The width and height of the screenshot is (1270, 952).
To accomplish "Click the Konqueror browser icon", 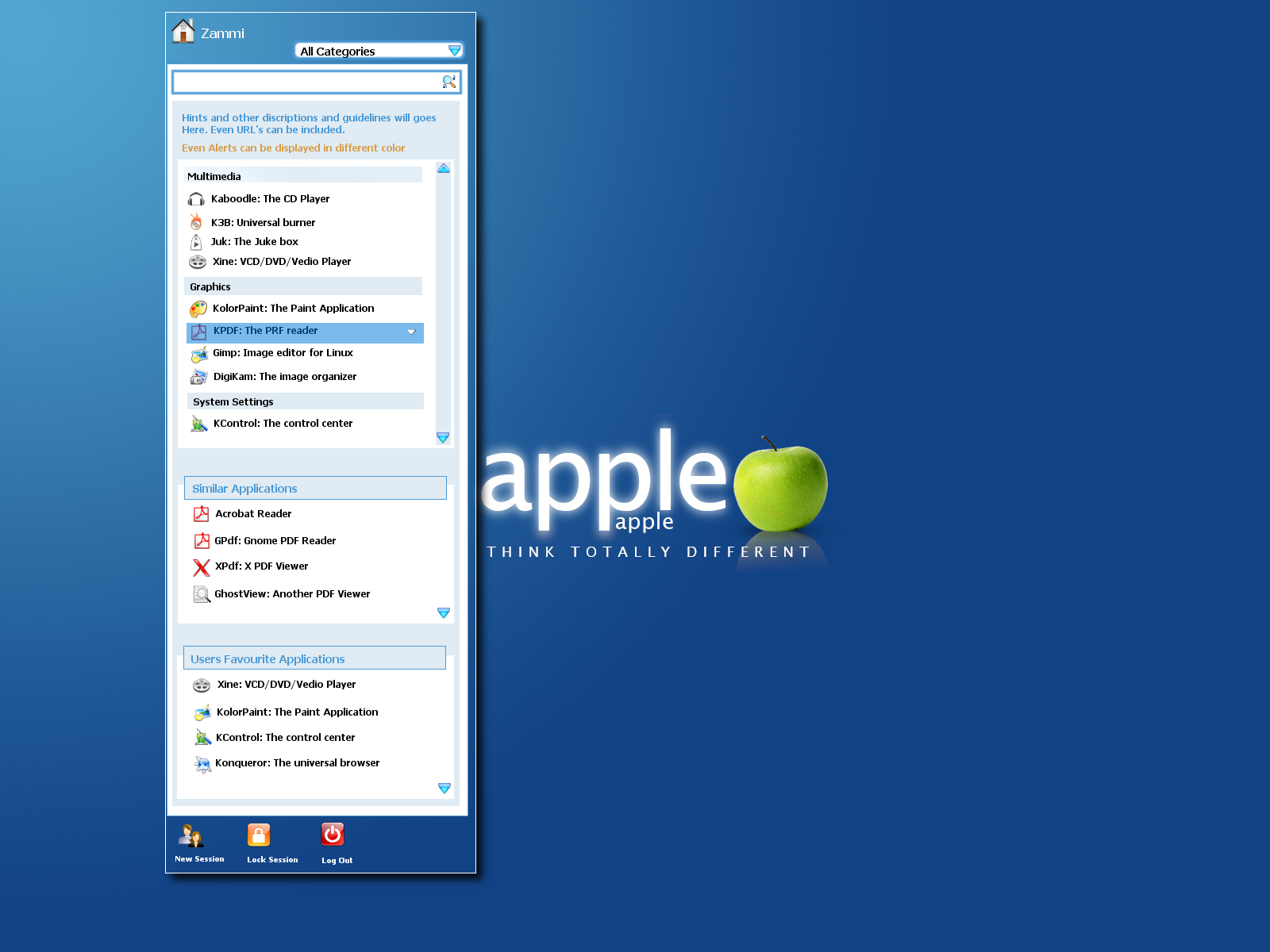I will click(203, 764).
